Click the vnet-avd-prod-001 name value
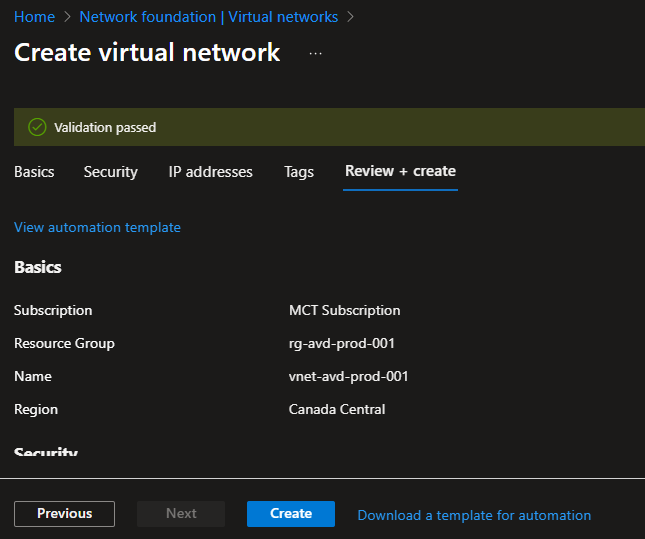 pyautogui.click(x=348, y=376)
